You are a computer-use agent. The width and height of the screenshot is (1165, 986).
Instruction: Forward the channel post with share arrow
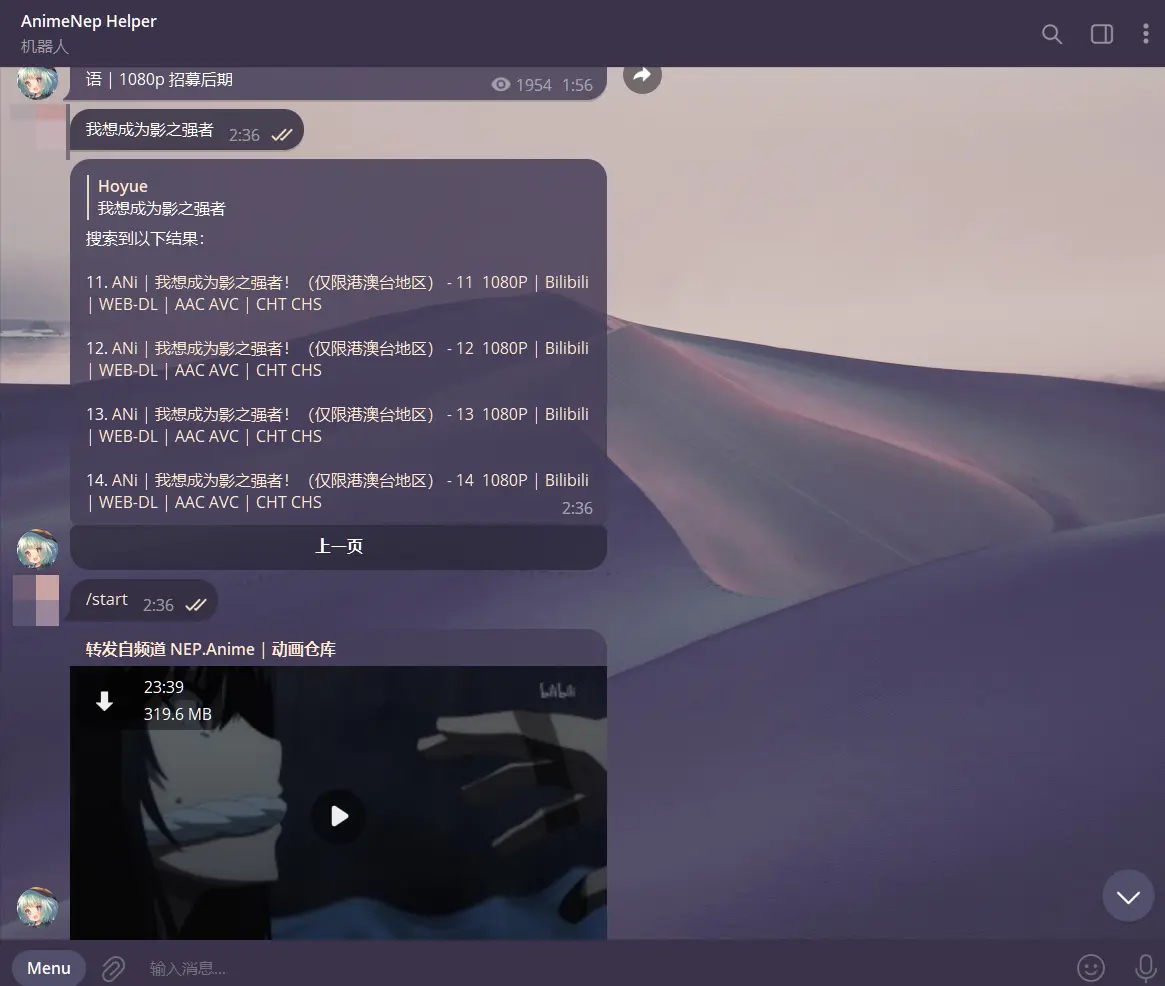click(x=642, y=75)
